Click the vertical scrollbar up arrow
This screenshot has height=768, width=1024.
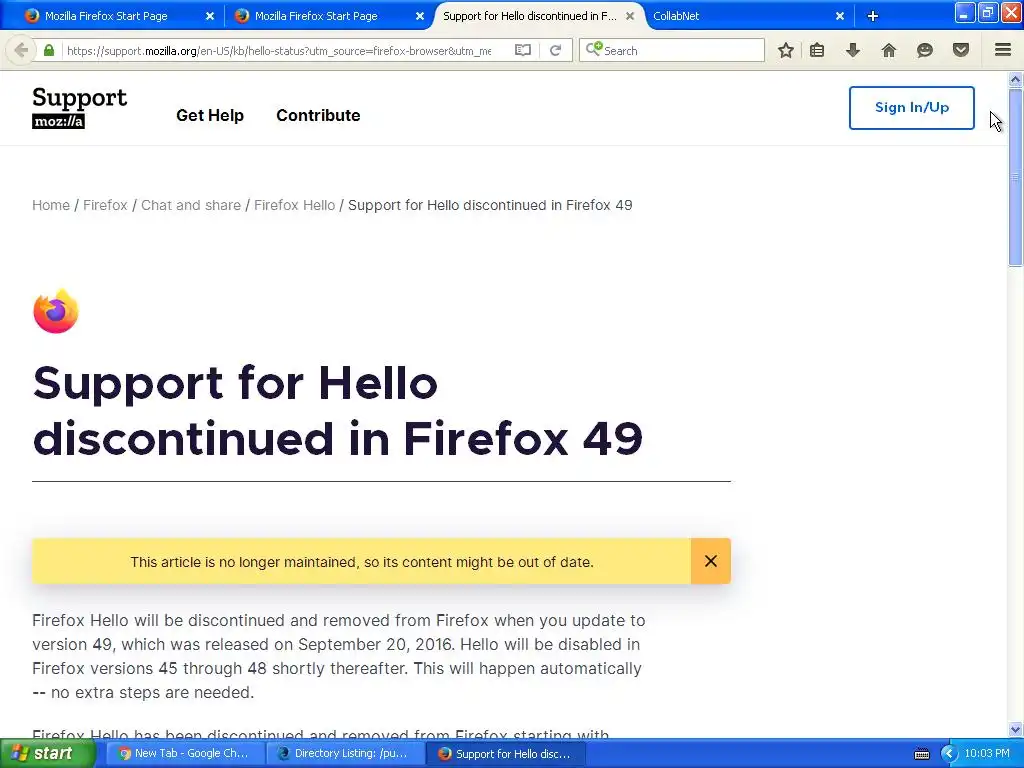(1015, 80)
